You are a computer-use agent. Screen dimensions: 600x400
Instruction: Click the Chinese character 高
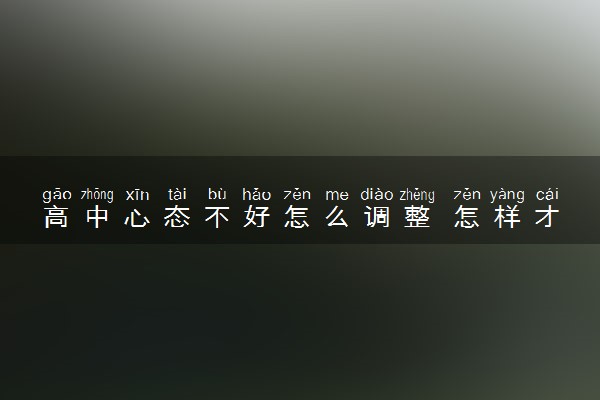coord(56,217)
